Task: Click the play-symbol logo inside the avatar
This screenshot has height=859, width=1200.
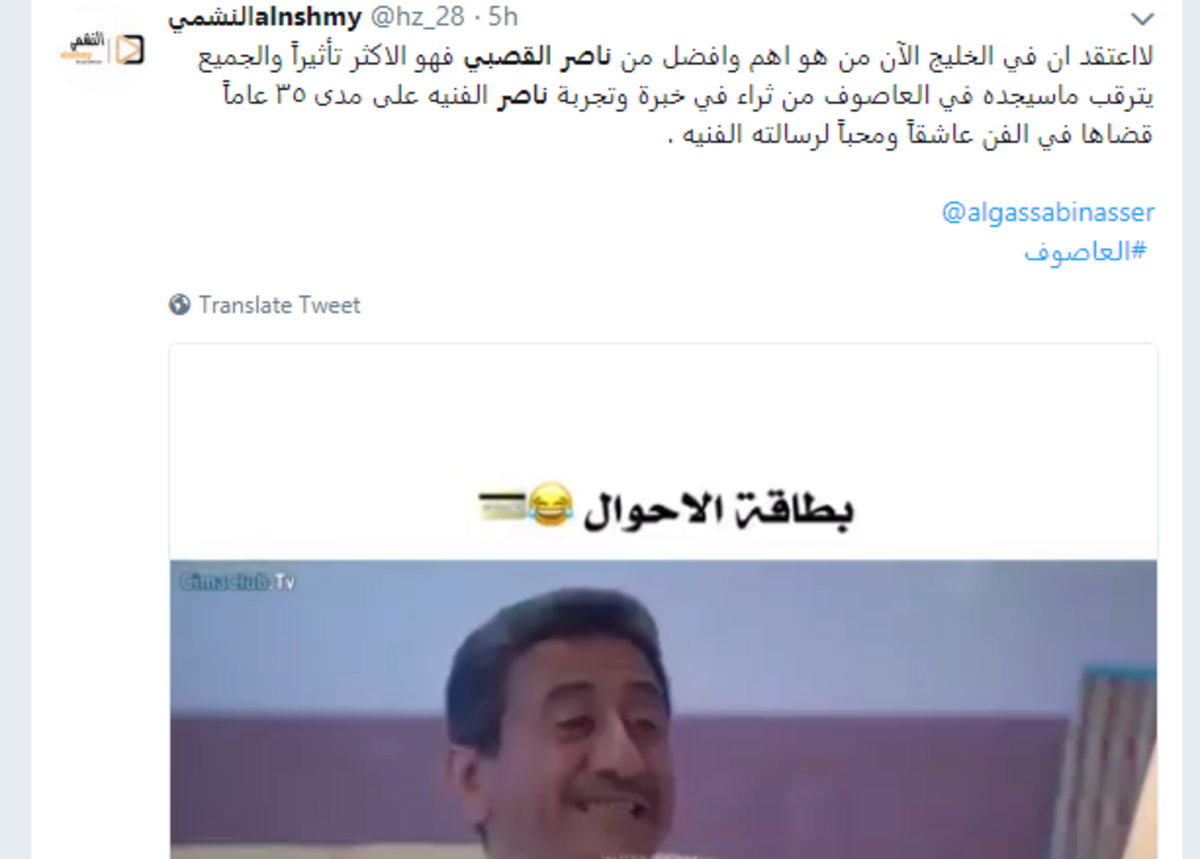Action: pos(130,50)
